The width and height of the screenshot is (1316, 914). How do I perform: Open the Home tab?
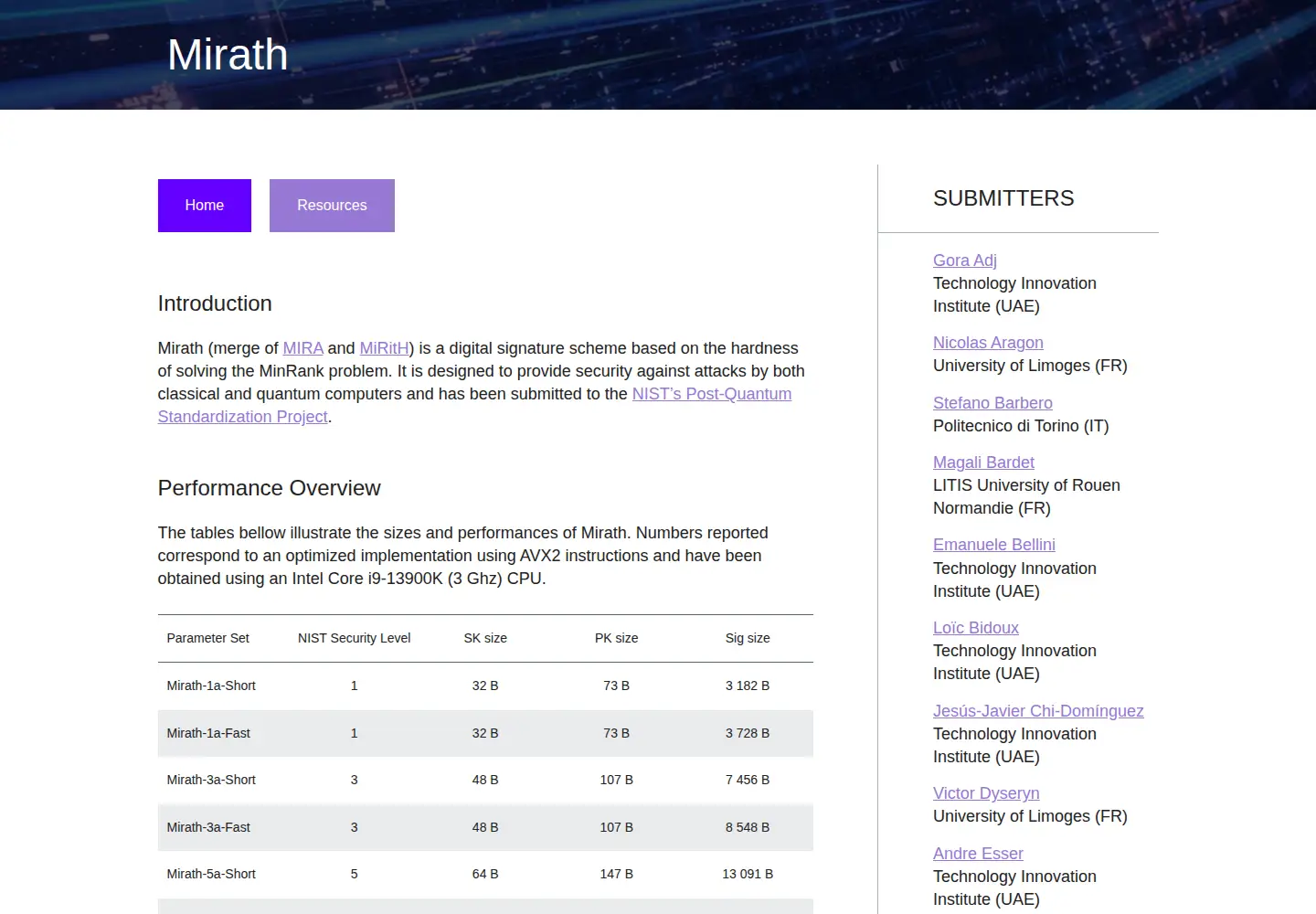(205, 206)
